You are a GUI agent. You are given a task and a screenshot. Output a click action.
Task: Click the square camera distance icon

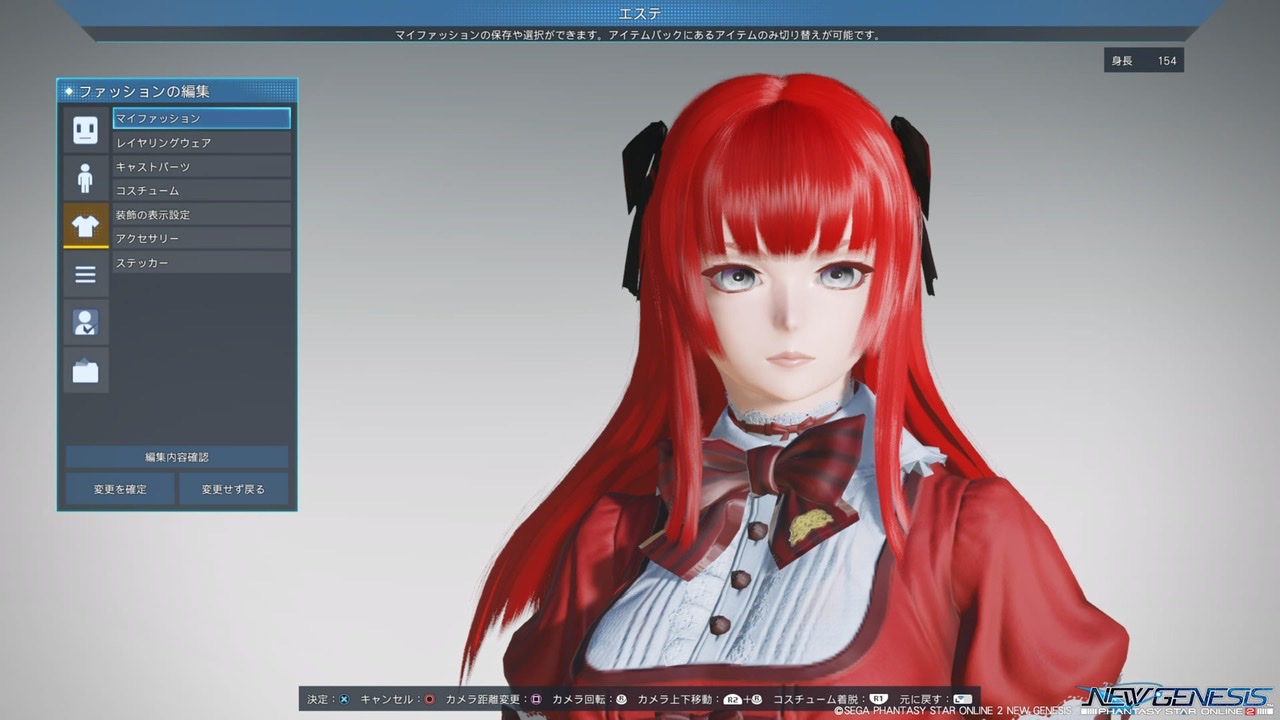click(536, 699)
